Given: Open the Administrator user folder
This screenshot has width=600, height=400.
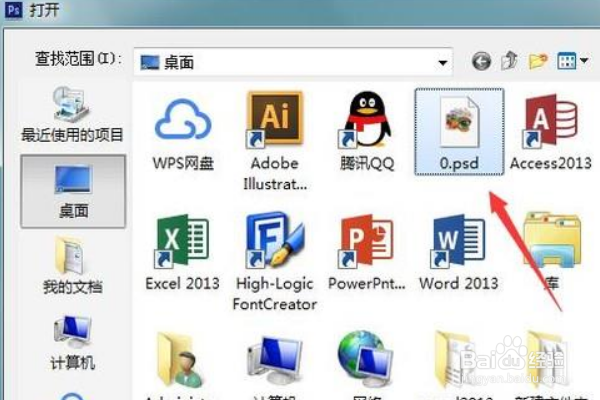Looking at the screenshot, I should click(x=179, y=366).
